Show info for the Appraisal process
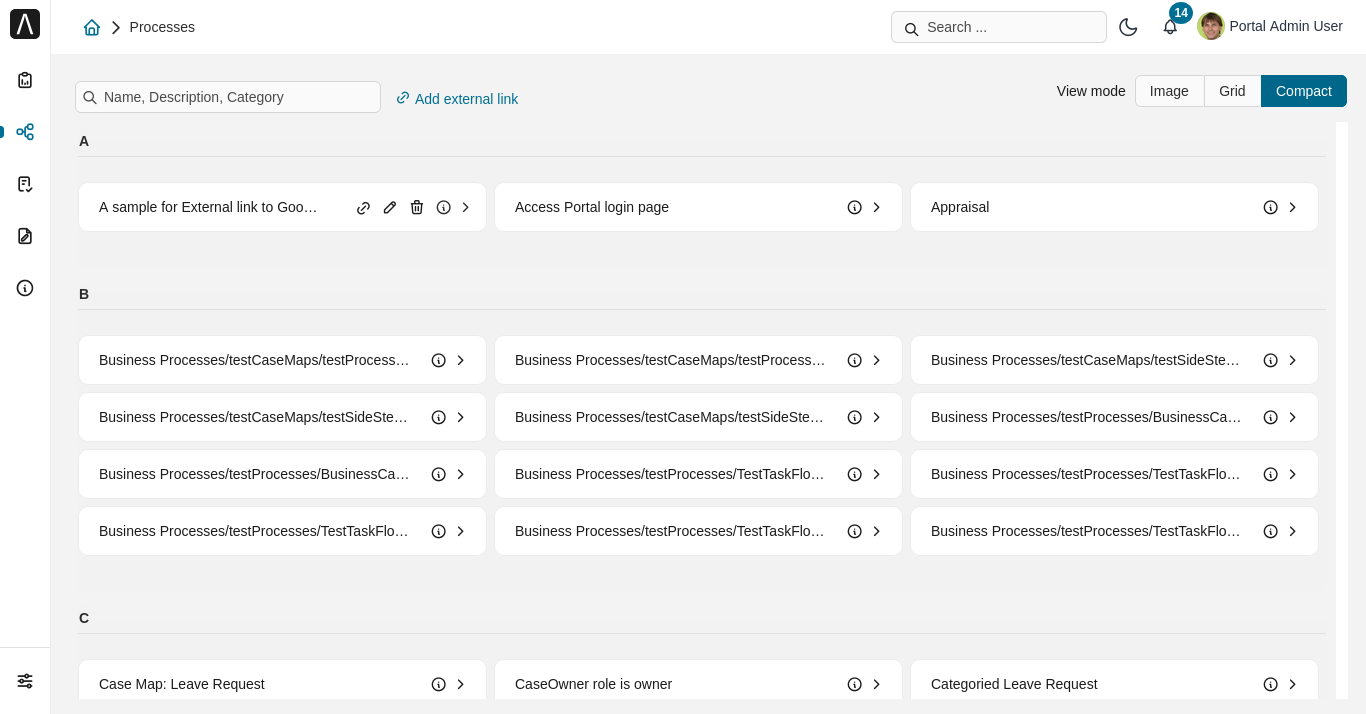The image size is (1366, 714). click(1271, 207)
